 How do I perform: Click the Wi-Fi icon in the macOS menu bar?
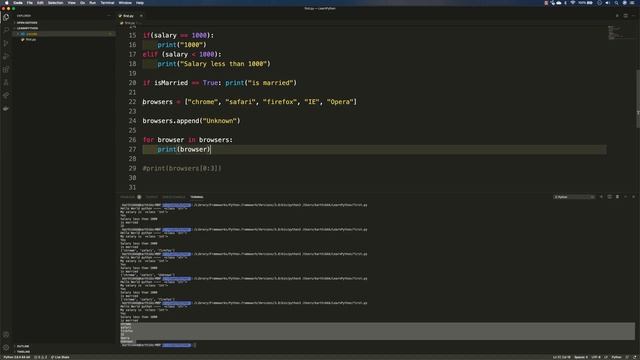point(573,3)
